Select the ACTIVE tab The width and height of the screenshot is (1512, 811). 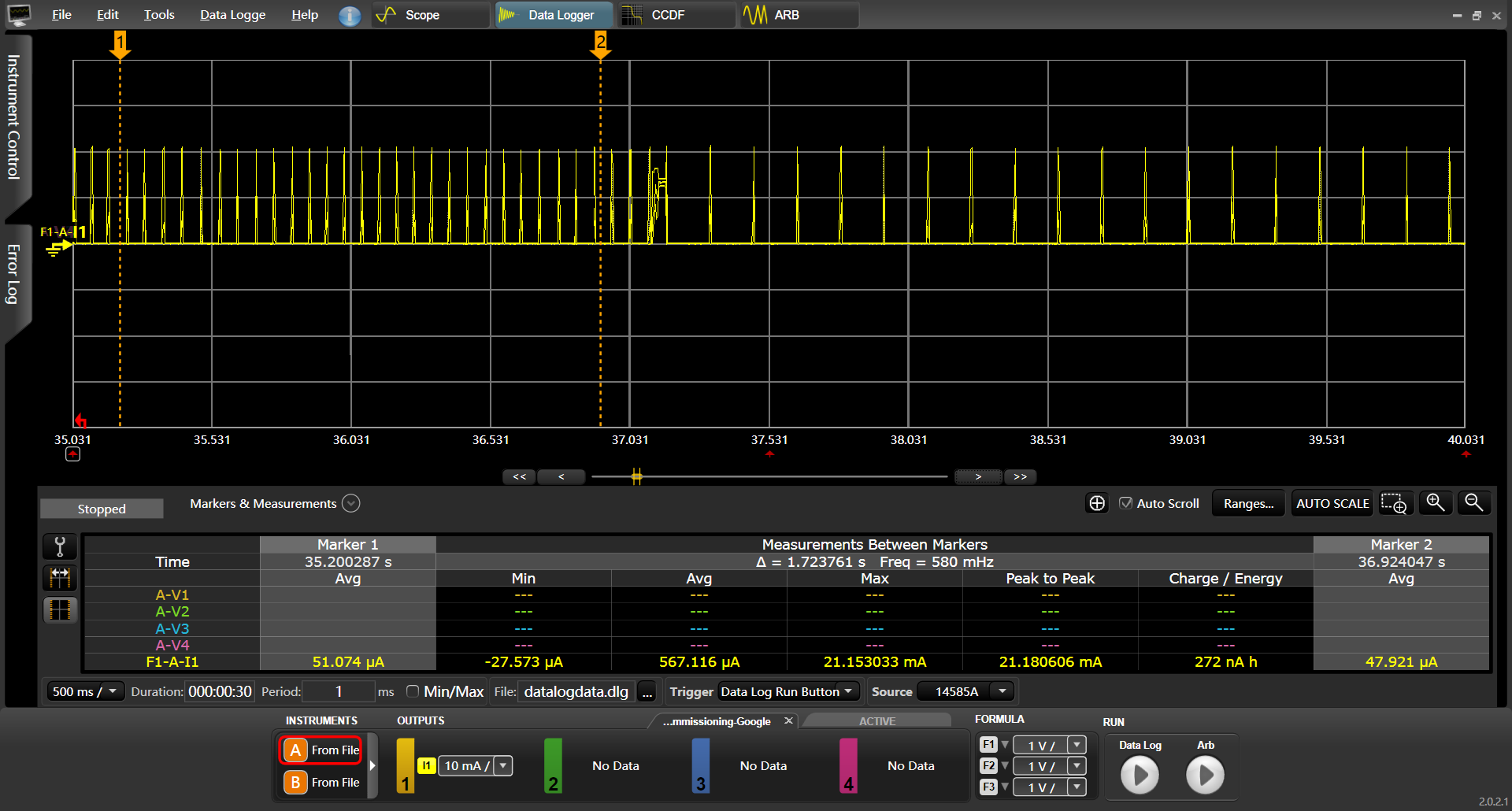pos(877,721)
